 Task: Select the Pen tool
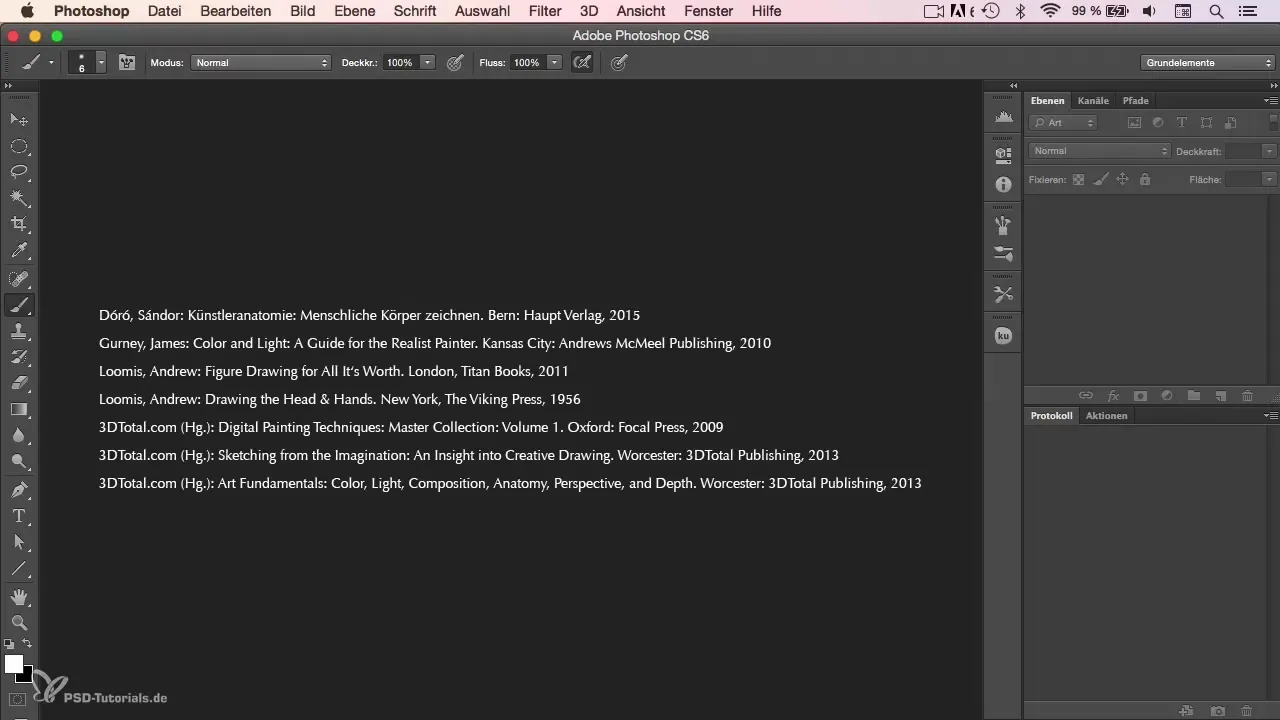tap(19, 490)
